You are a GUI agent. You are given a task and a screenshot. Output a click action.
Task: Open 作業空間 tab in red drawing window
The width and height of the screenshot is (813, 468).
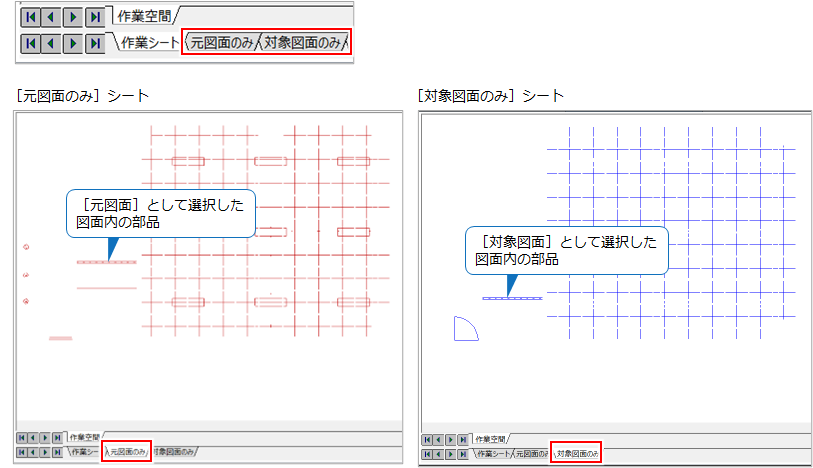84,437
